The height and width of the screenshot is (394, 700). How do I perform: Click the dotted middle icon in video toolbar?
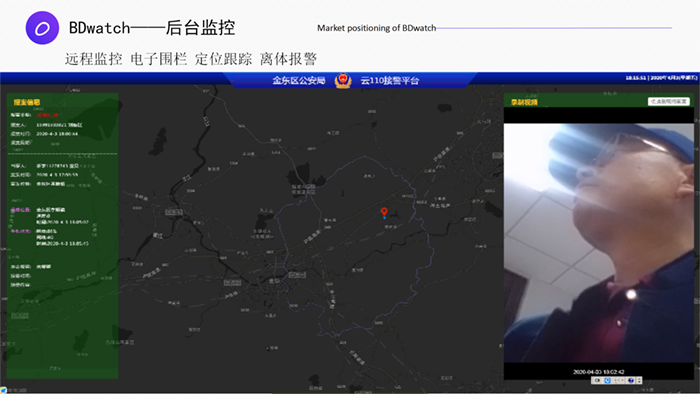[x=619, y=380]
